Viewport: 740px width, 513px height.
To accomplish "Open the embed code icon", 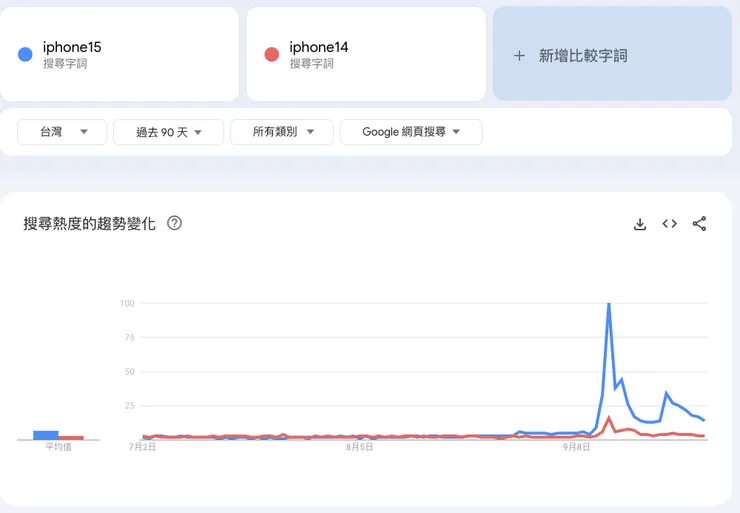I will pyautogui.click(x=669, y=224).
